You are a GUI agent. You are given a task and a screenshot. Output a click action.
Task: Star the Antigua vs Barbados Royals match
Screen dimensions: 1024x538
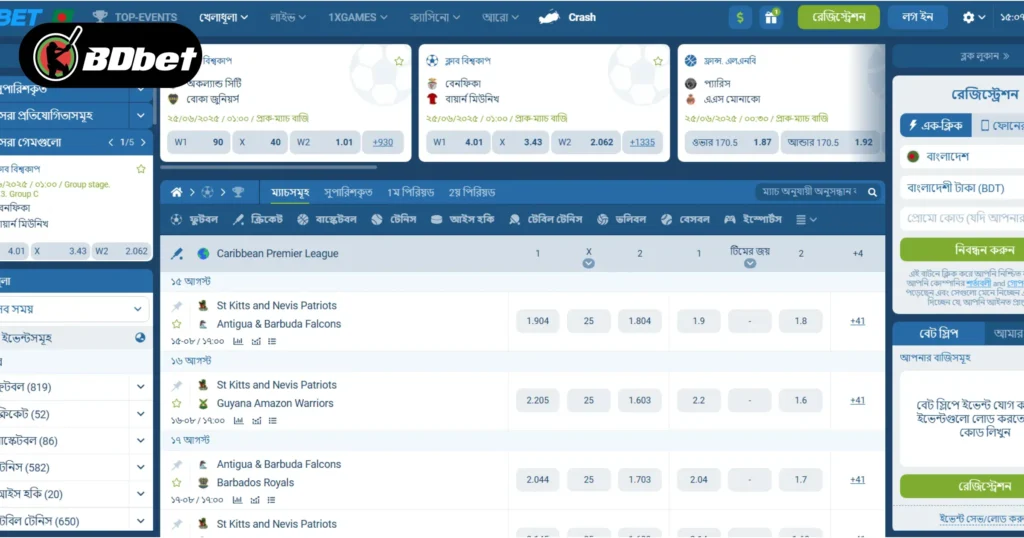coord(176,483)
